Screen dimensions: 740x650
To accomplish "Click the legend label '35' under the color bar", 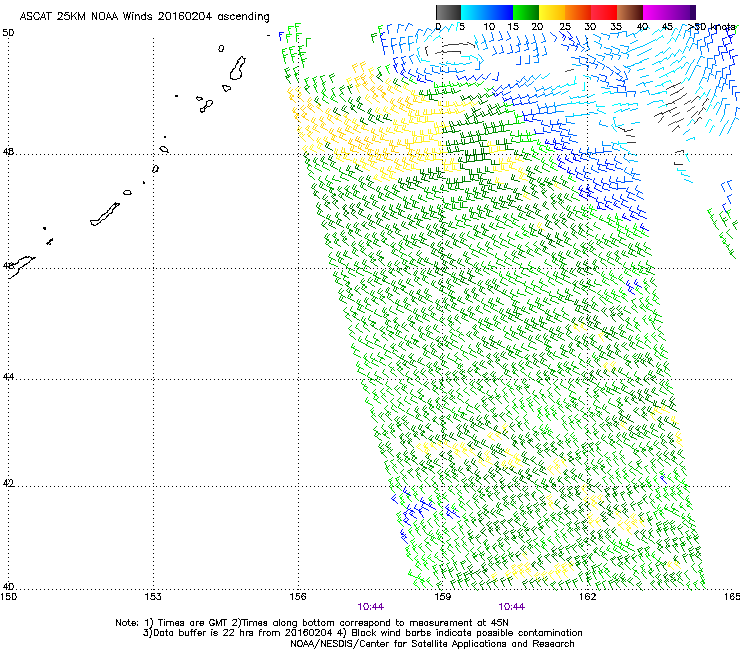I will 616,27.
